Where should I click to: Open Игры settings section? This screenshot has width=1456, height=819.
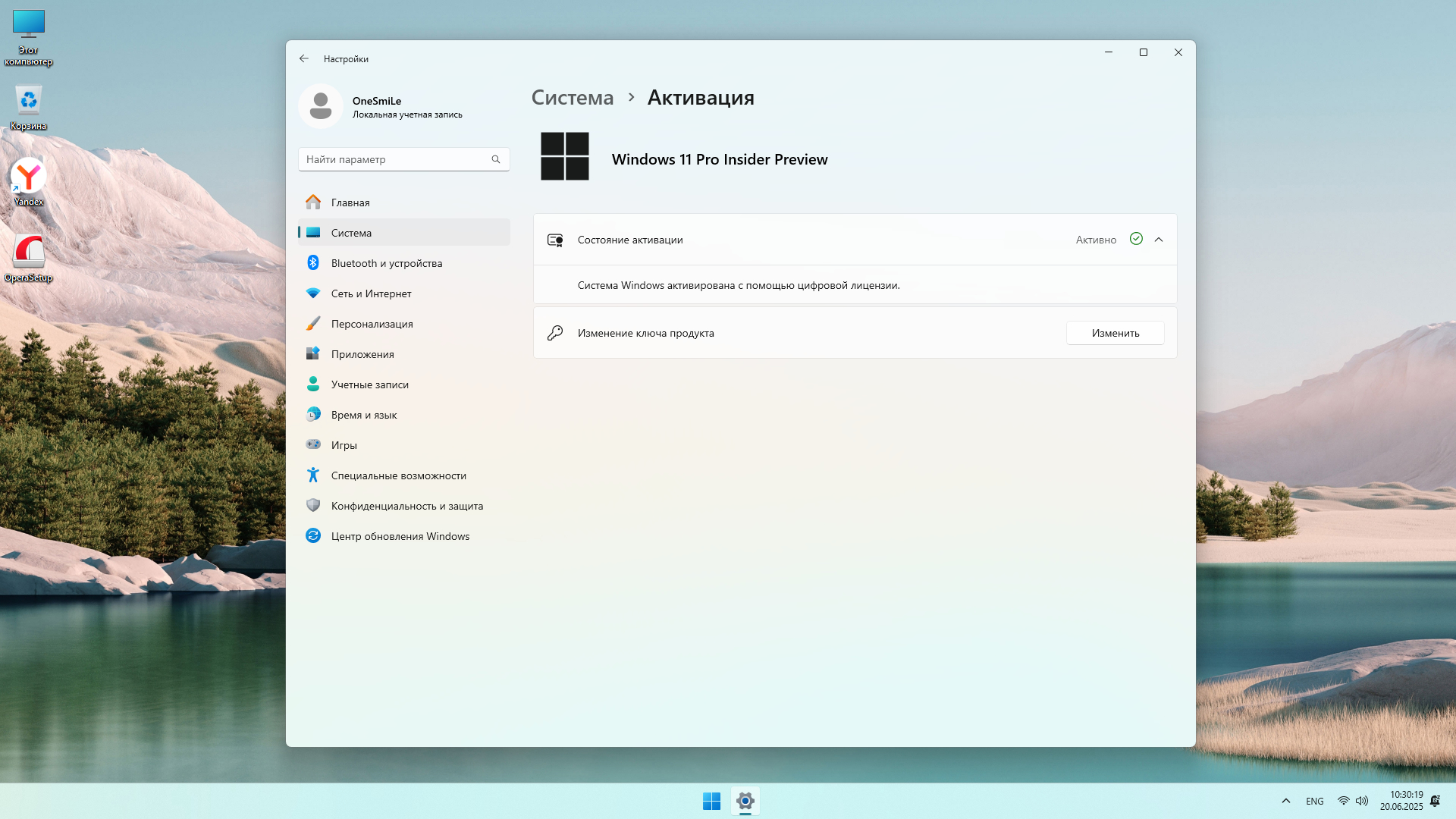[x=344, y=445]
